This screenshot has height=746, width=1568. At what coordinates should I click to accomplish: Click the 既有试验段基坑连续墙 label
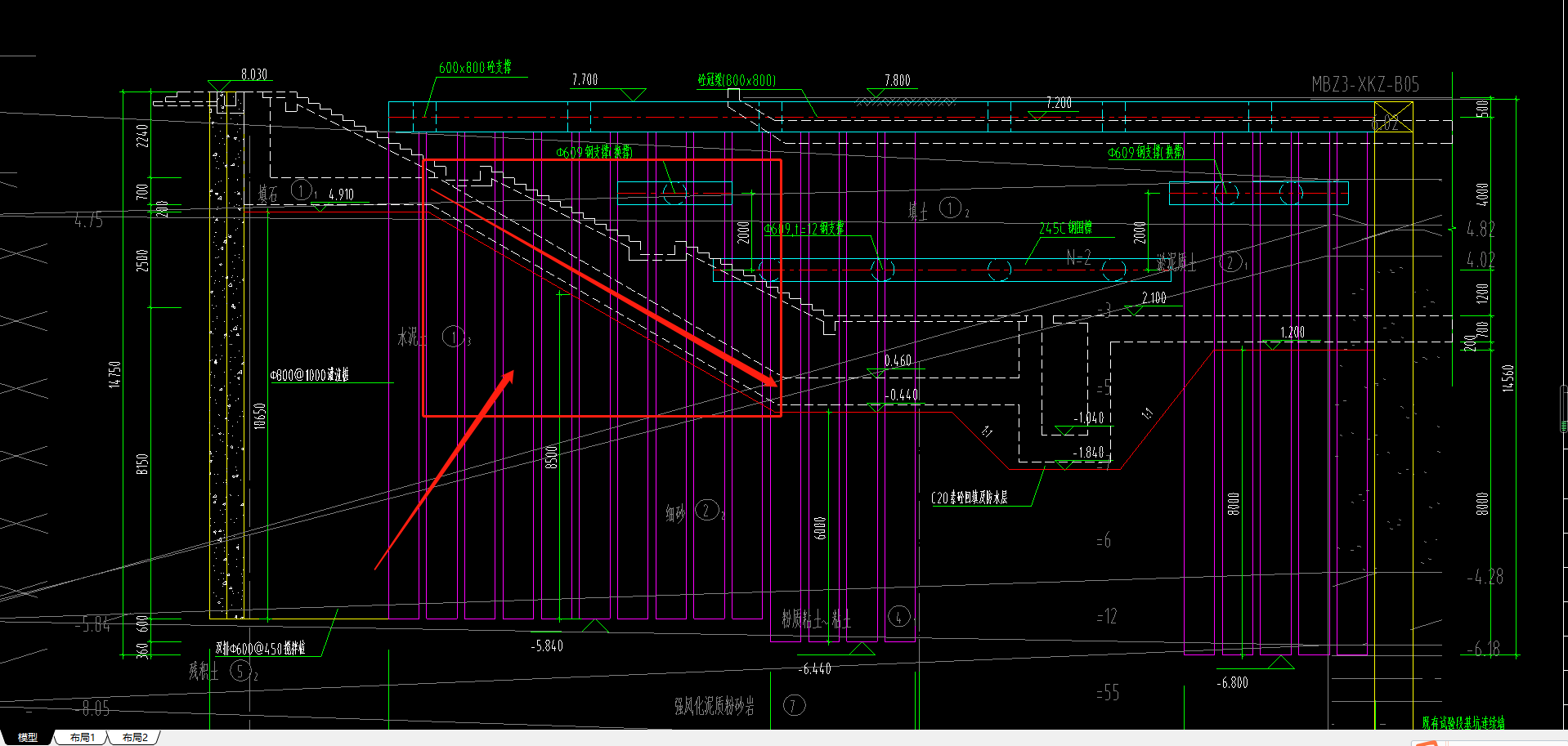click(x=1463, y=723)
